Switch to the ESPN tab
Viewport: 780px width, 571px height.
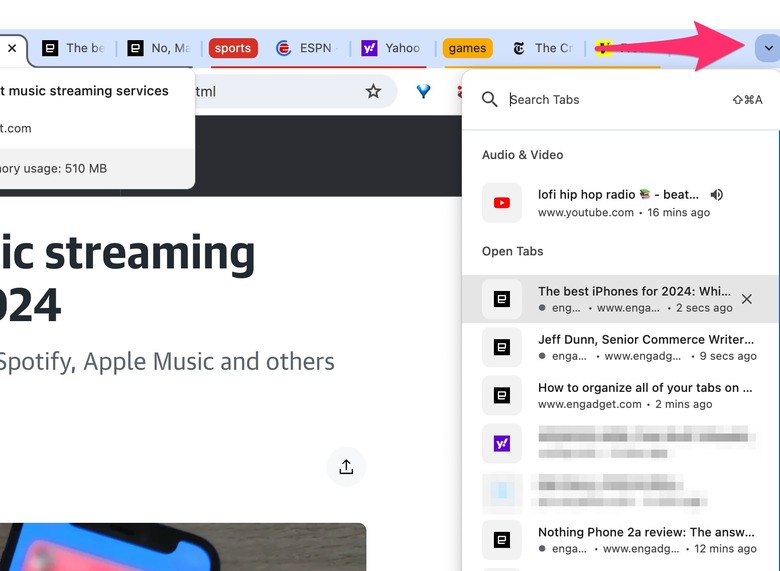point(307,48)
